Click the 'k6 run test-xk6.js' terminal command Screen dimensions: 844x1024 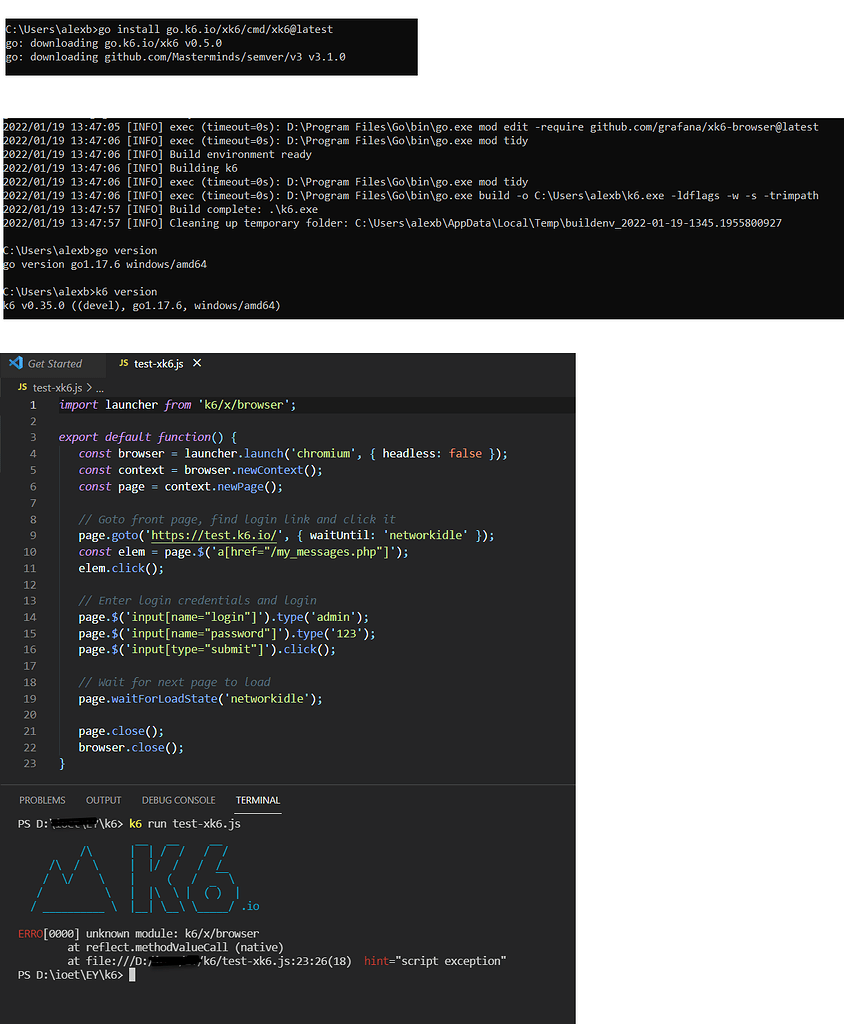tap(185, 824)
